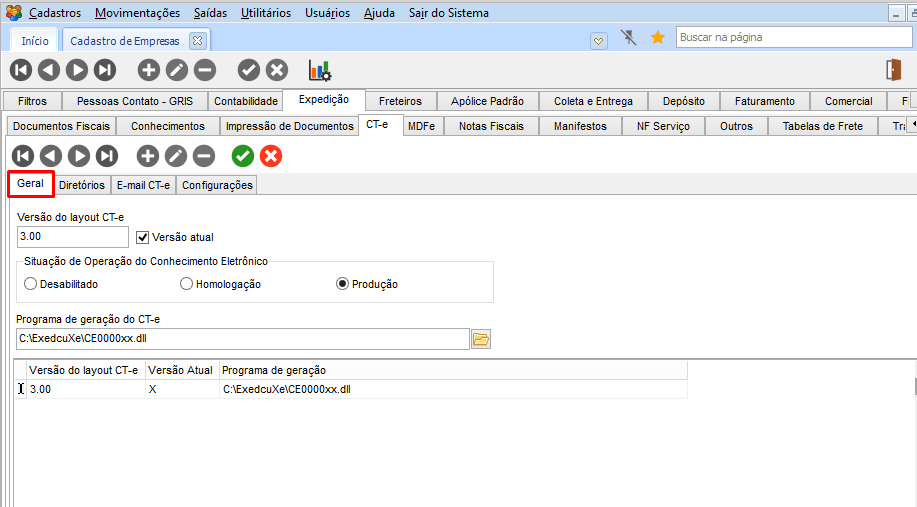The image size is (917, 507).
Task: Open the Notas Fiscais sub-tab
Action: (x=491, y=126)
